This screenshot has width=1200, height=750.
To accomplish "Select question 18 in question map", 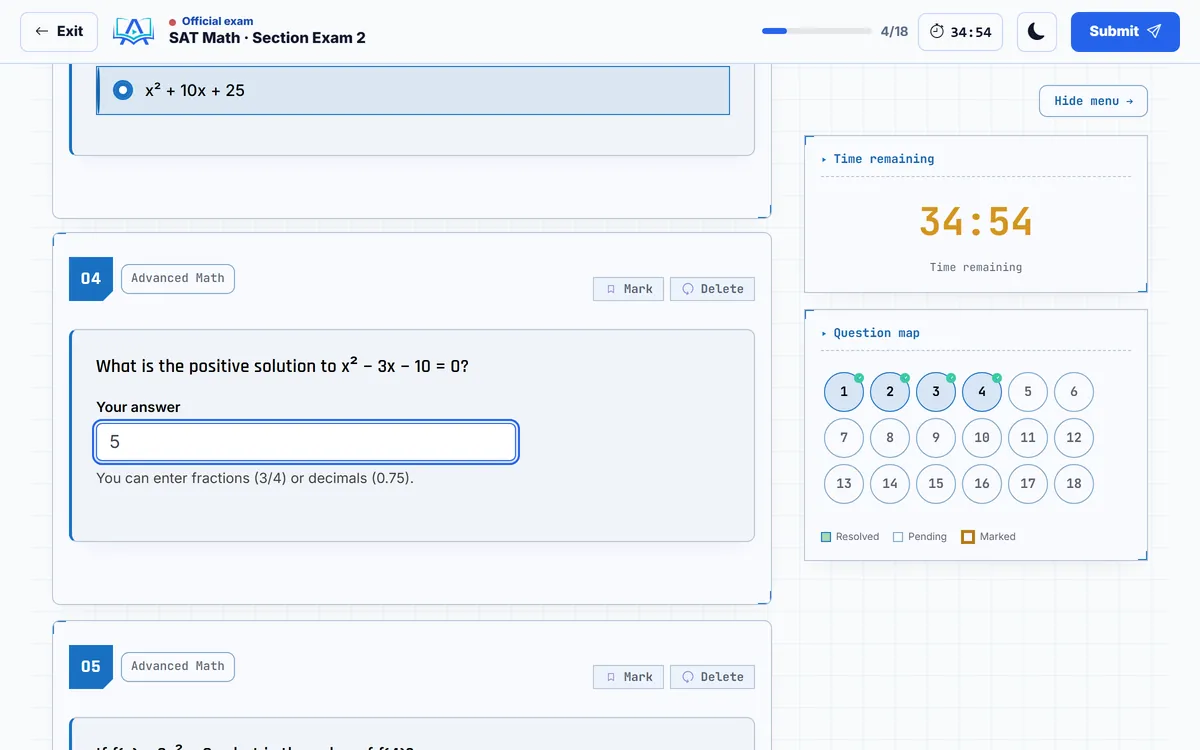I will pyautogui.click(x=1074, y=484).
